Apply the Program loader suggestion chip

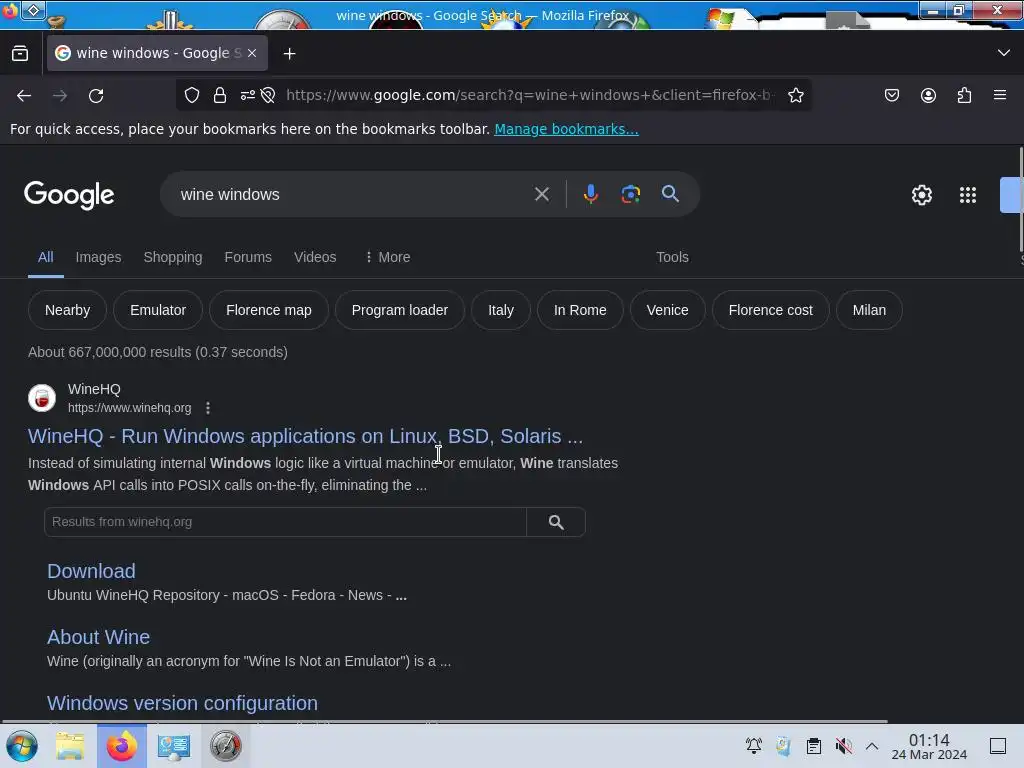[400, 310]
